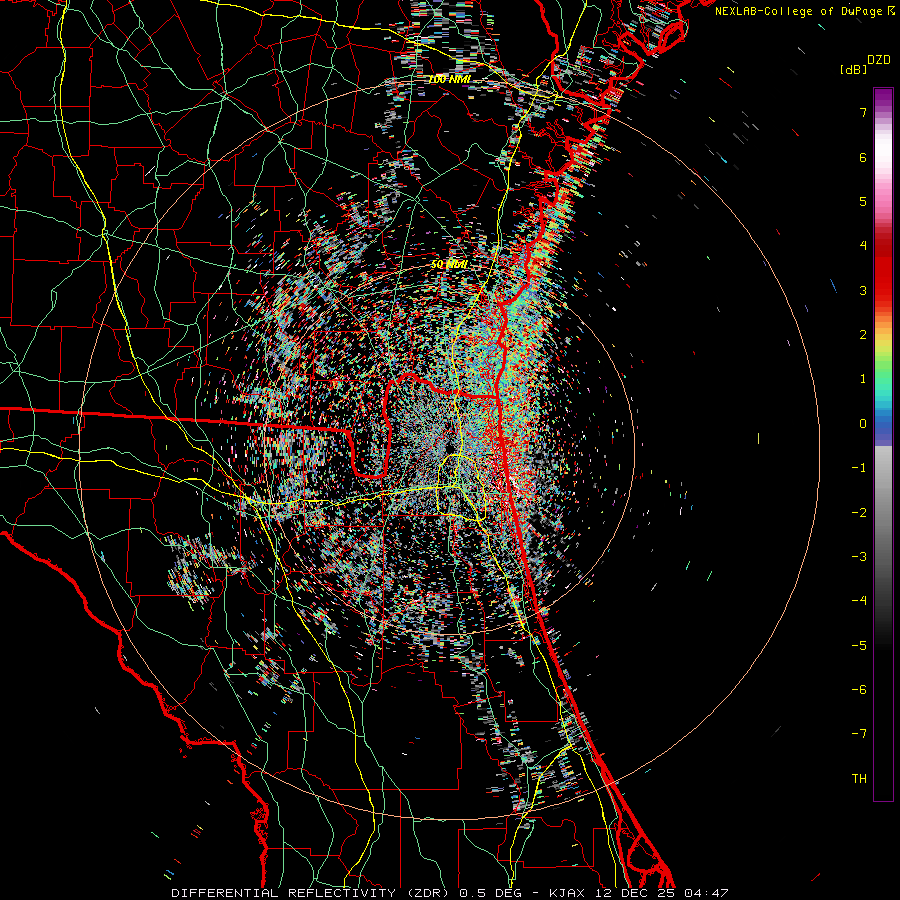Screen dimensions: 900x900
Task: Click the 2 value on the color scale
Action: (863, 335)
